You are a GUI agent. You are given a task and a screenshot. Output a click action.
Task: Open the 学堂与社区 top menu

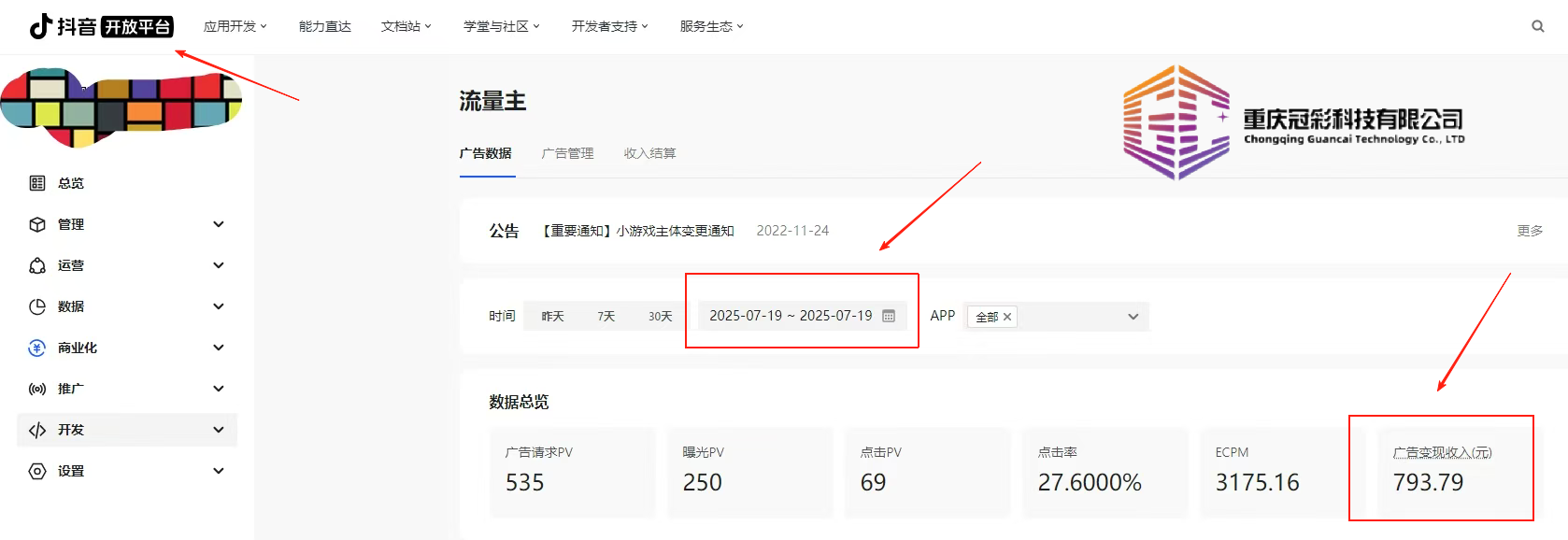[x=502, y=26]
